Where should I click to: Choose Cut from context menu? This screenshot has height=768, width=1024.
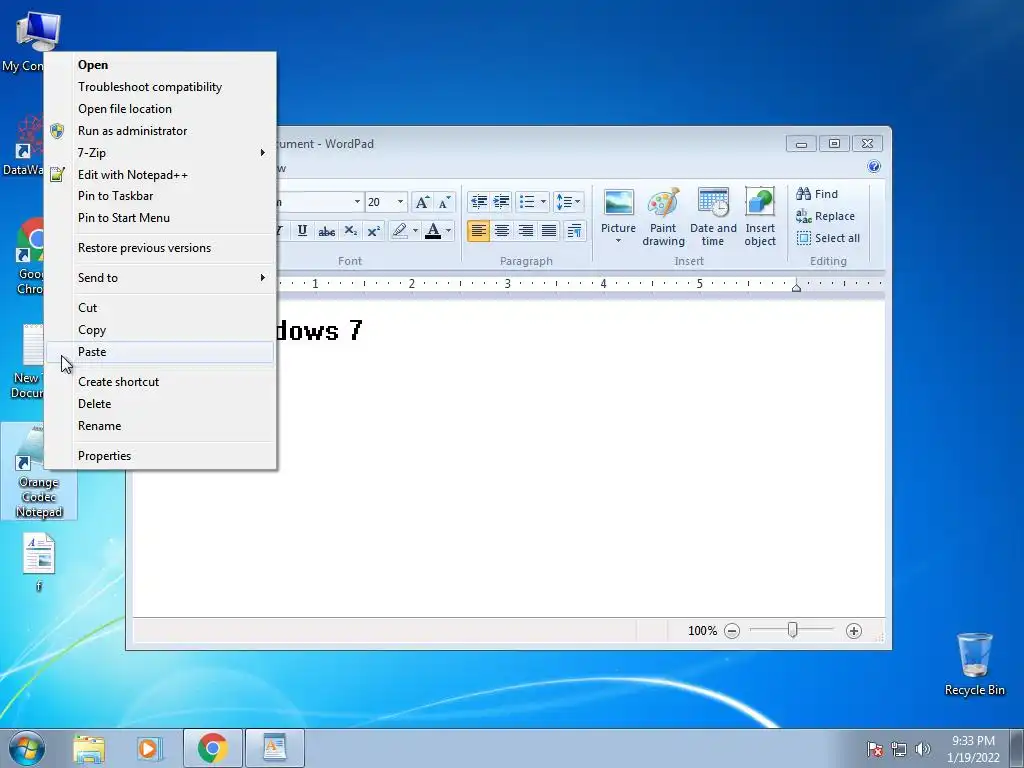pos(160,308)
